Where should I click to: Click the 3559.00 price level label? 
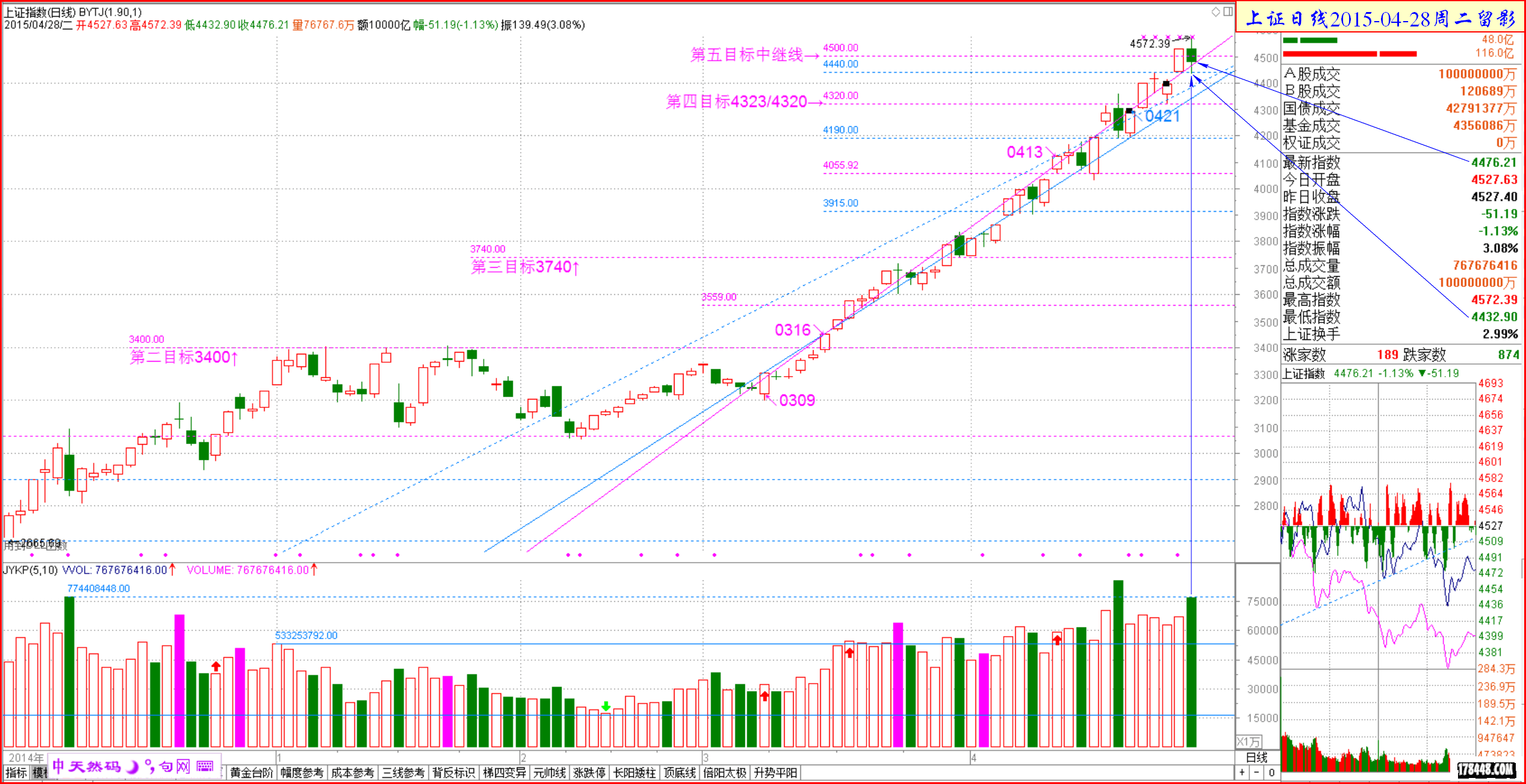click(x=718, y=297)
